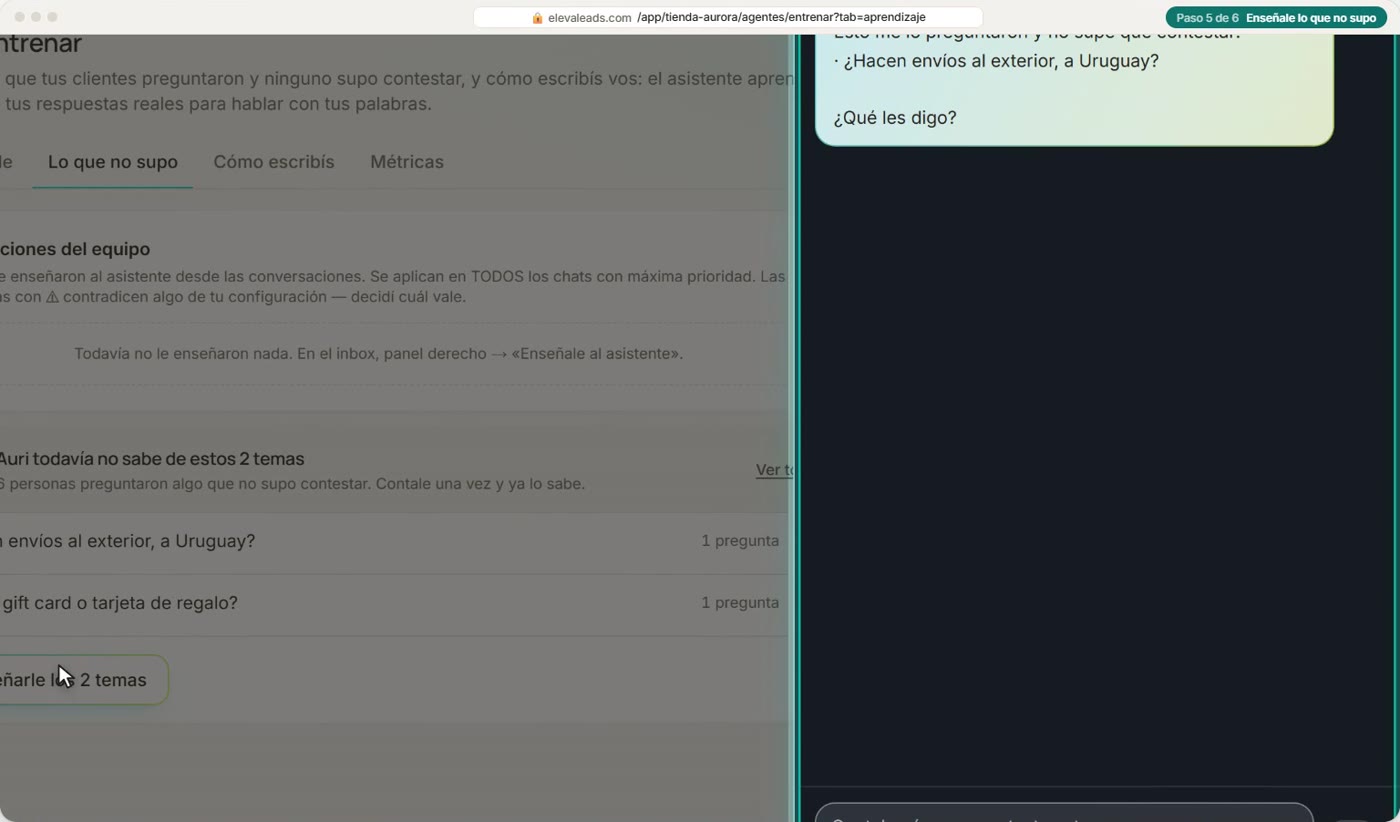Click the macOS green zoom button

tap(52, 17)
